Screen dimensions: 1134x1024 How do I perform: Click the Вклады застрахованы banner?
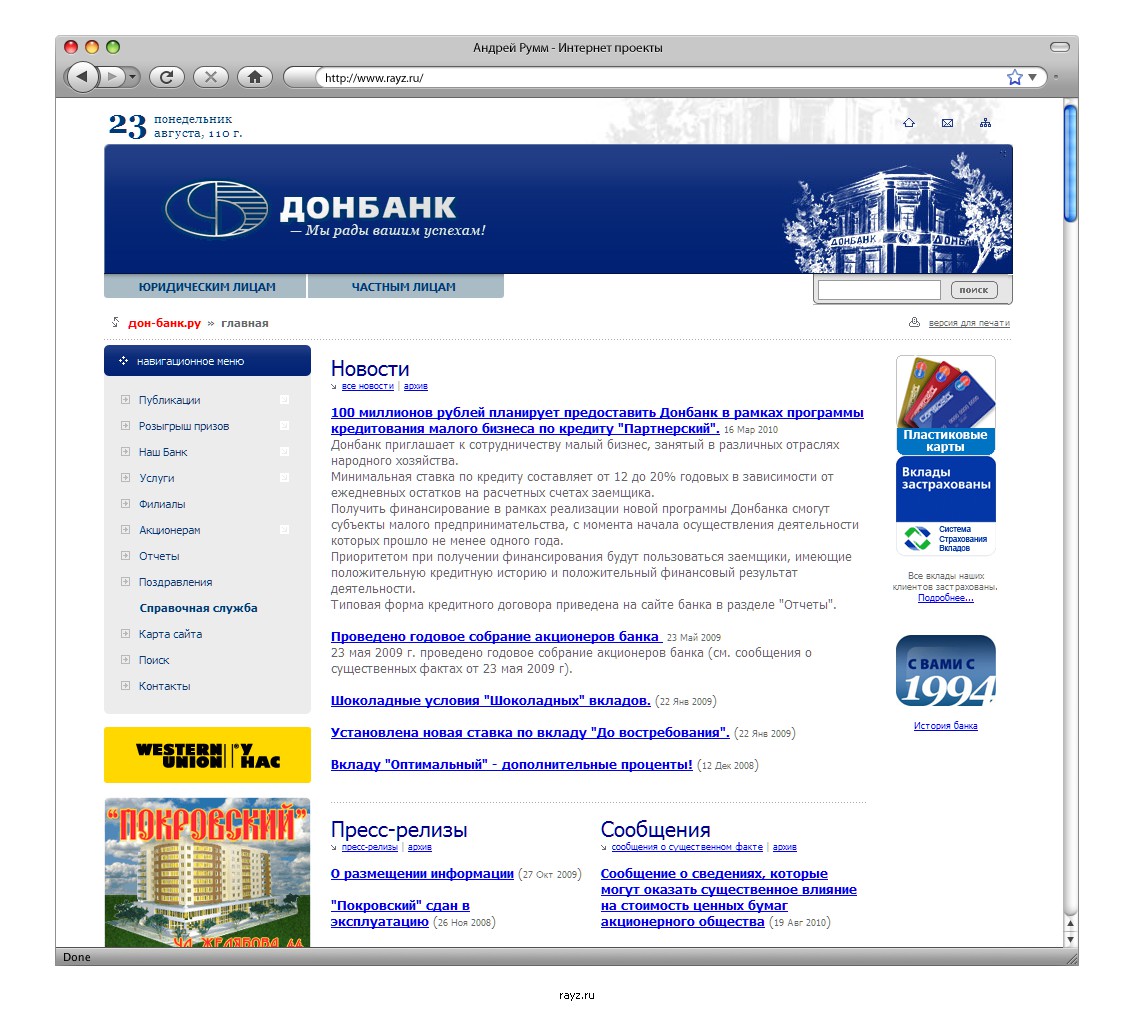click(x=946, y=505)
